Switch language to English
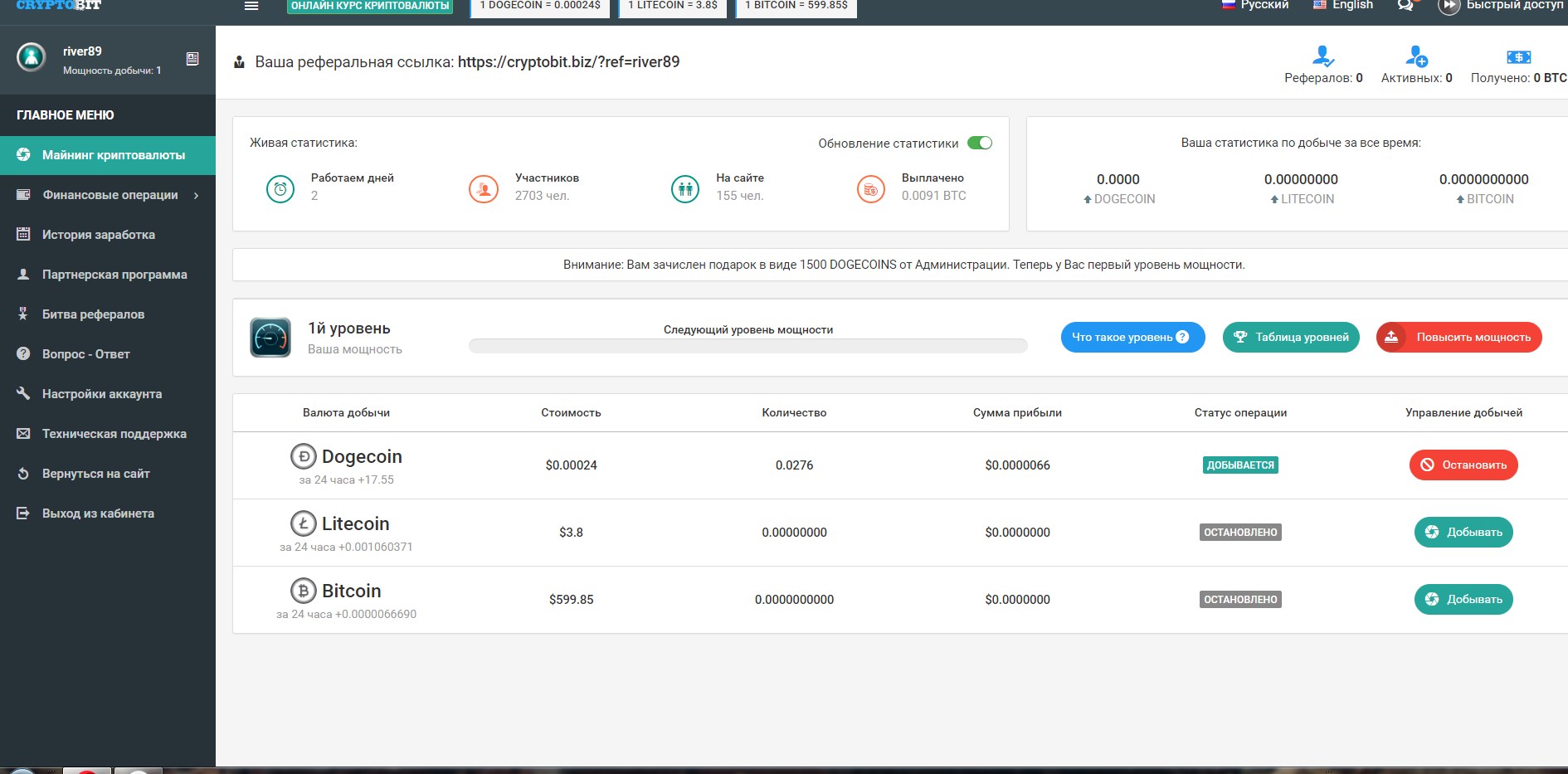Viewport: 1568px width, 774px height. point(1343,6)
